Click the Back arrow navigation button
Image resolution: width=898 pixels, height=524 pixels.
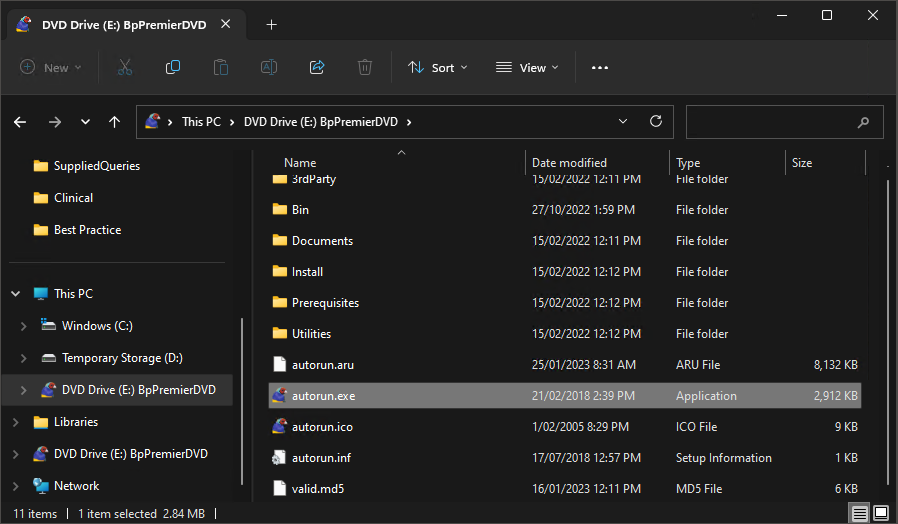click(x=20, y=122)
